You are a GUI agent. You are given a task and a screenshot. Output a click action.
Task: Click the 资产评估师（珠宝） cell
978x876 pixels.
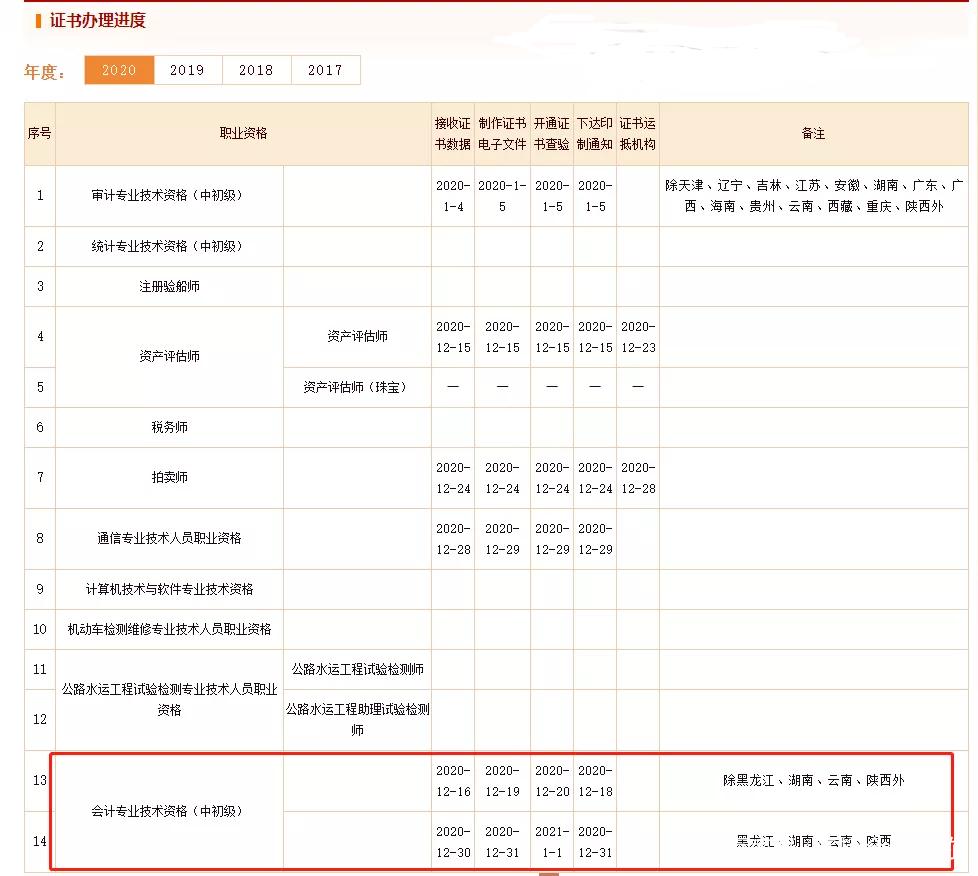click(357, 387)
